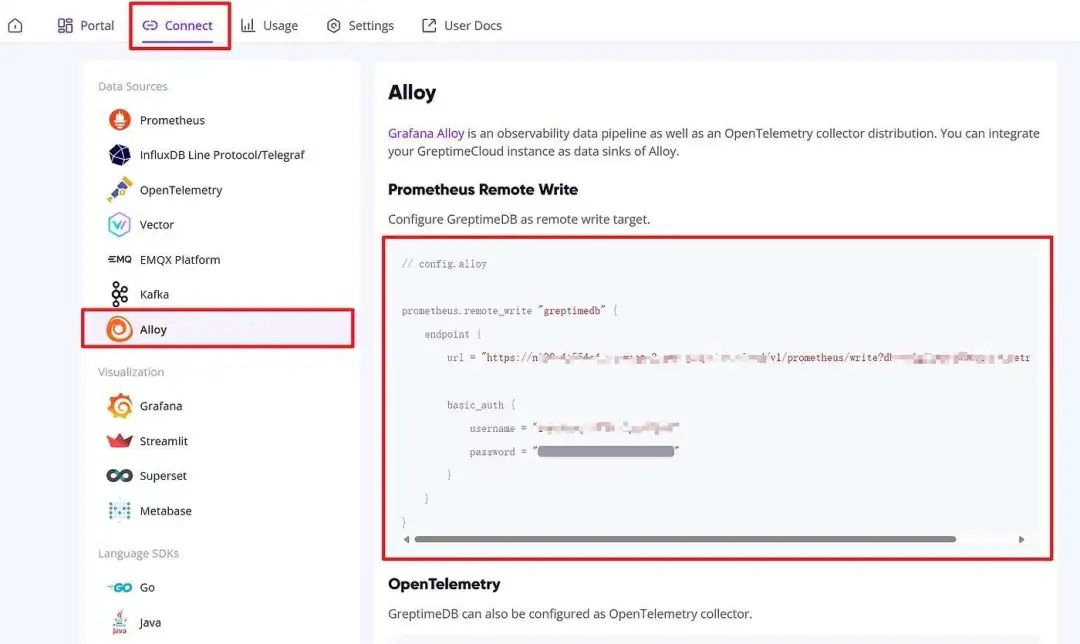Go to the home icon
The height and width of the screenshot is (644, 1080).
(x=15, y=25)
